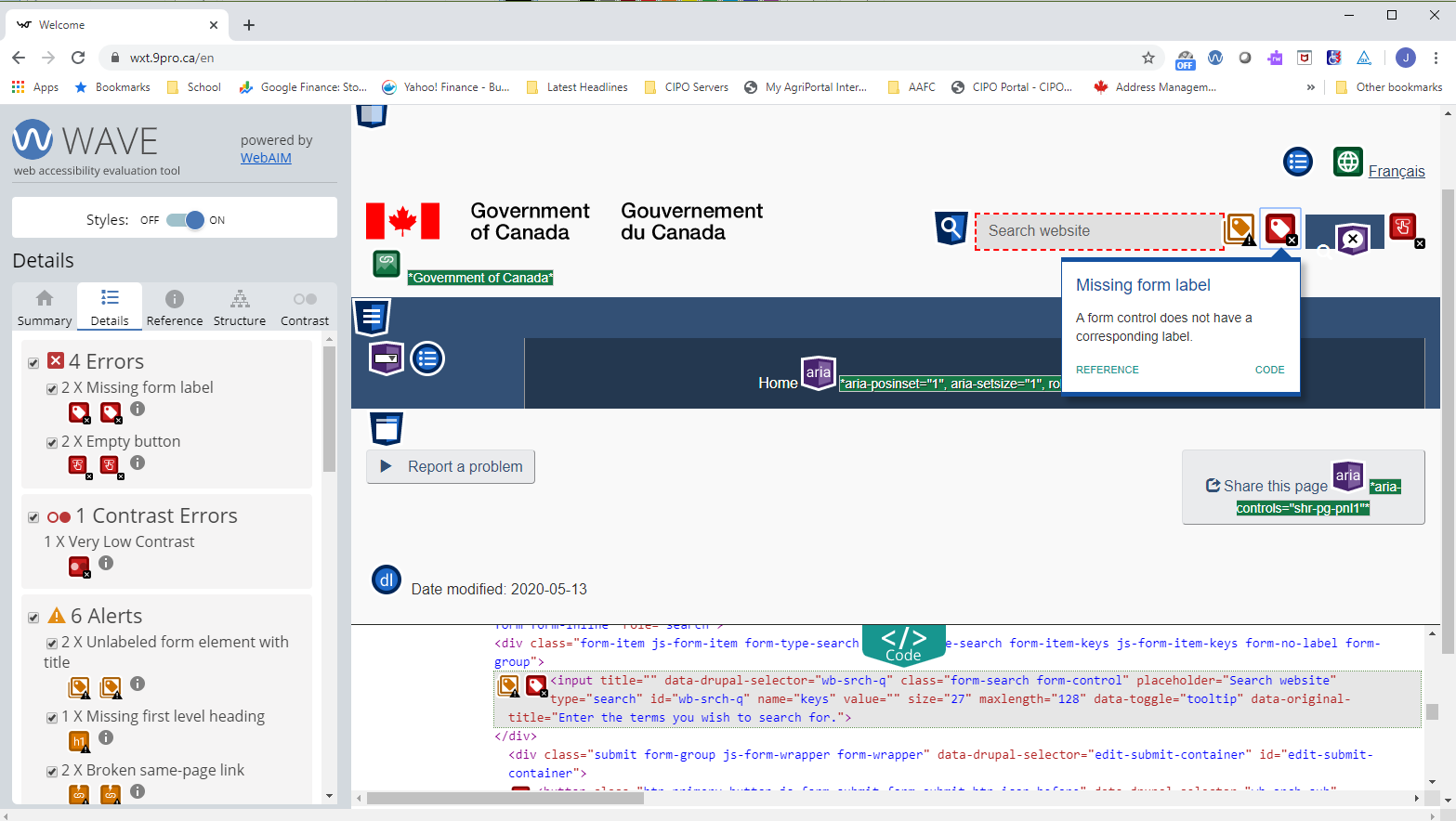Open the Reference tab
This screenshot has height=821, width=1456.
pyautogui.click(x=175, y=307)
